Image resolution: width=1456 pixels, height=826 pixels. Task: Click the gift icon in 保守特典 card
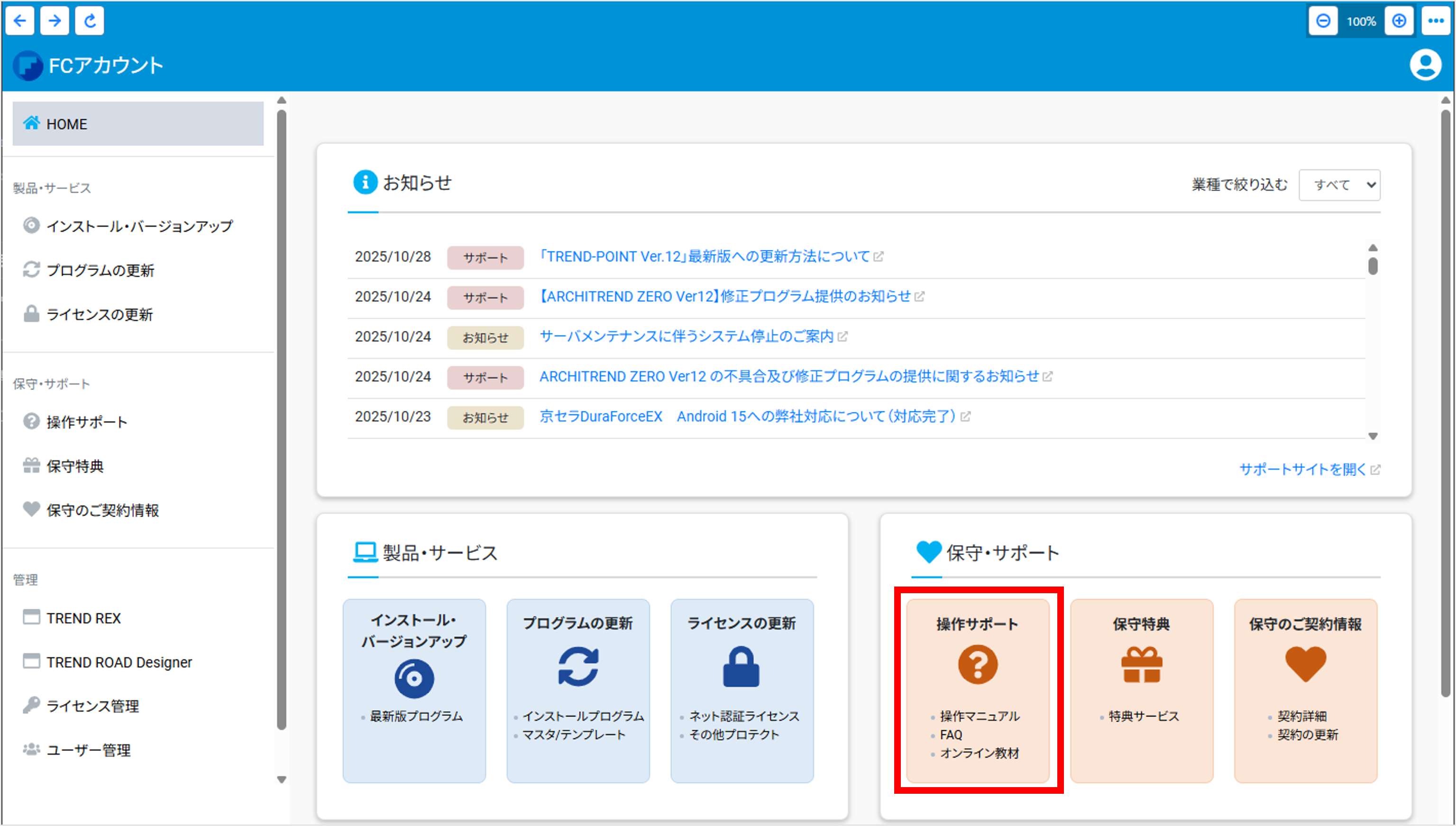(x=1141, y=664)
